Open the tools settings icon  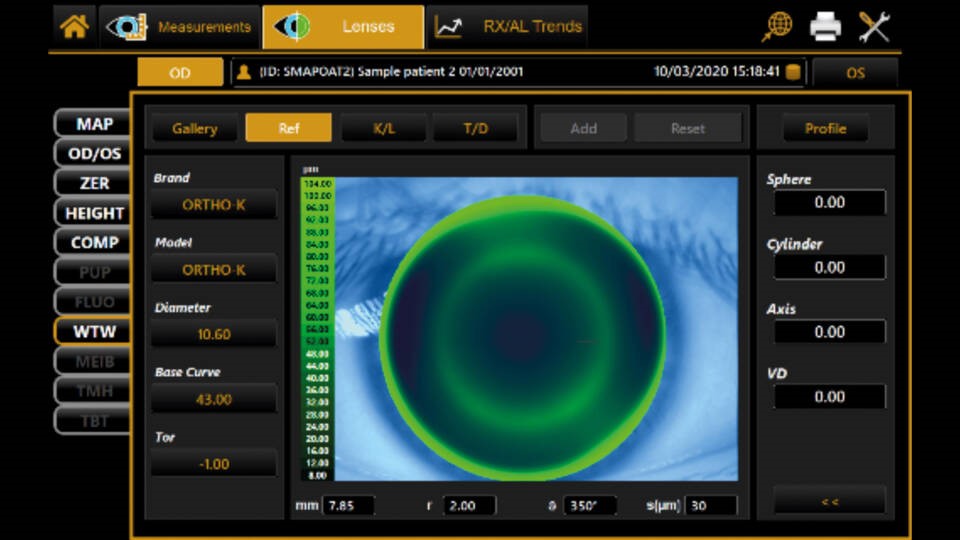point(874,27)
